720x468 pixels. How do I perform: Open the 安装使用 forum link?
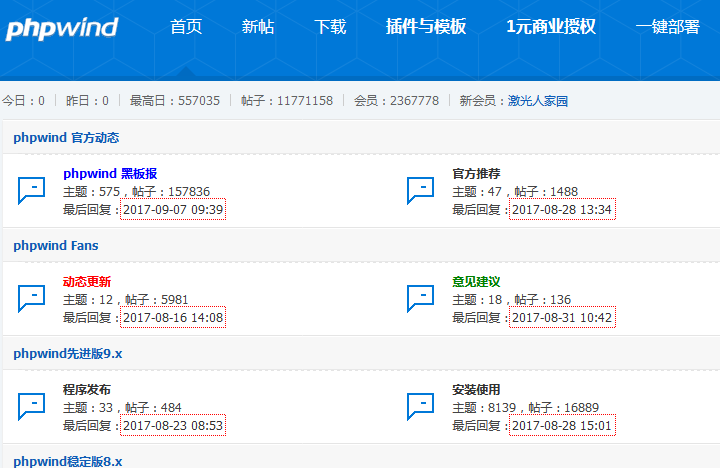(476, 389)
